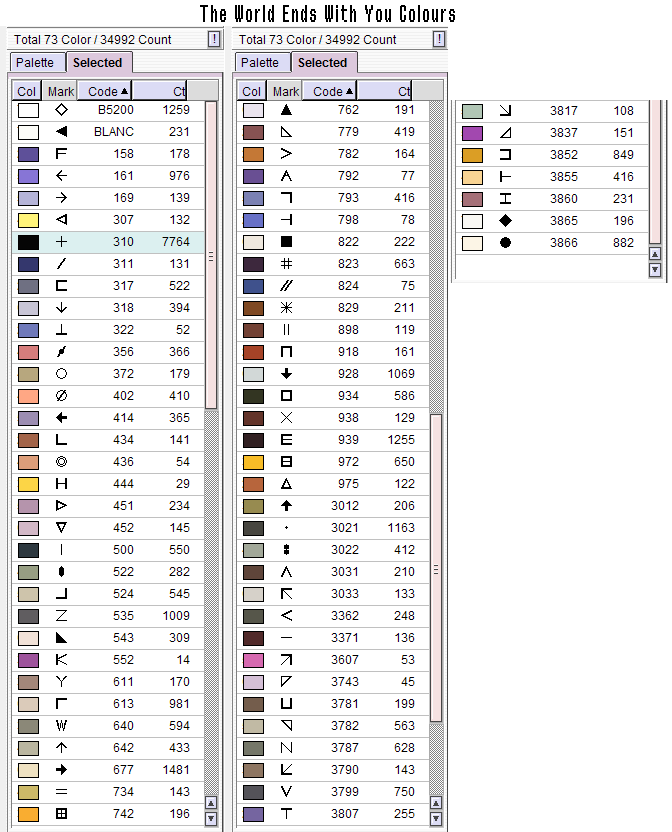The image size is (672, 832).
Task: Click the count value 7764
Action: pyautogui.click(x=176, y=242)
